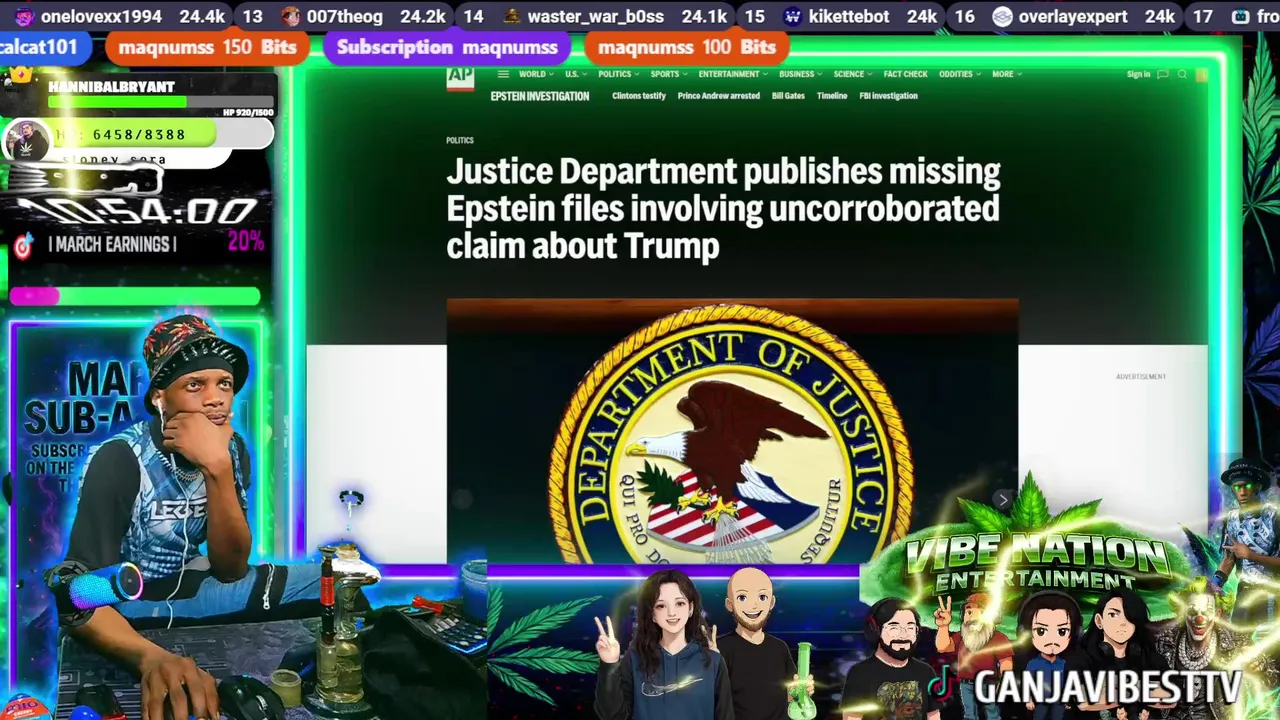
Task: Click the March Earnings progress bar
Action: [x=135, y=296]
